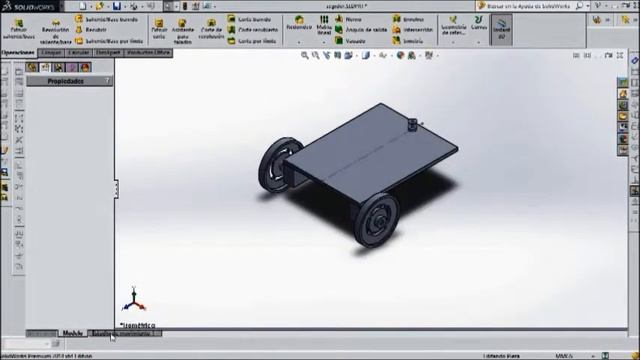Image resolution: width=640 pixels, height=360 pixels.
Task: Click the Section view icon
Action: (338, 55)
